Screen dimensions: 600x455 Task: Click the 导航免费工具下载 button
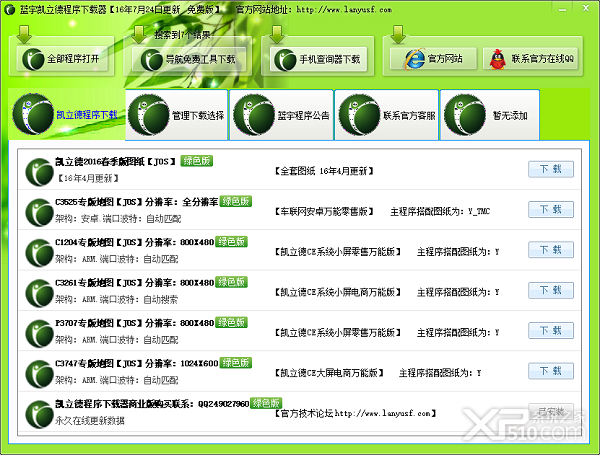tap(188, 59)
